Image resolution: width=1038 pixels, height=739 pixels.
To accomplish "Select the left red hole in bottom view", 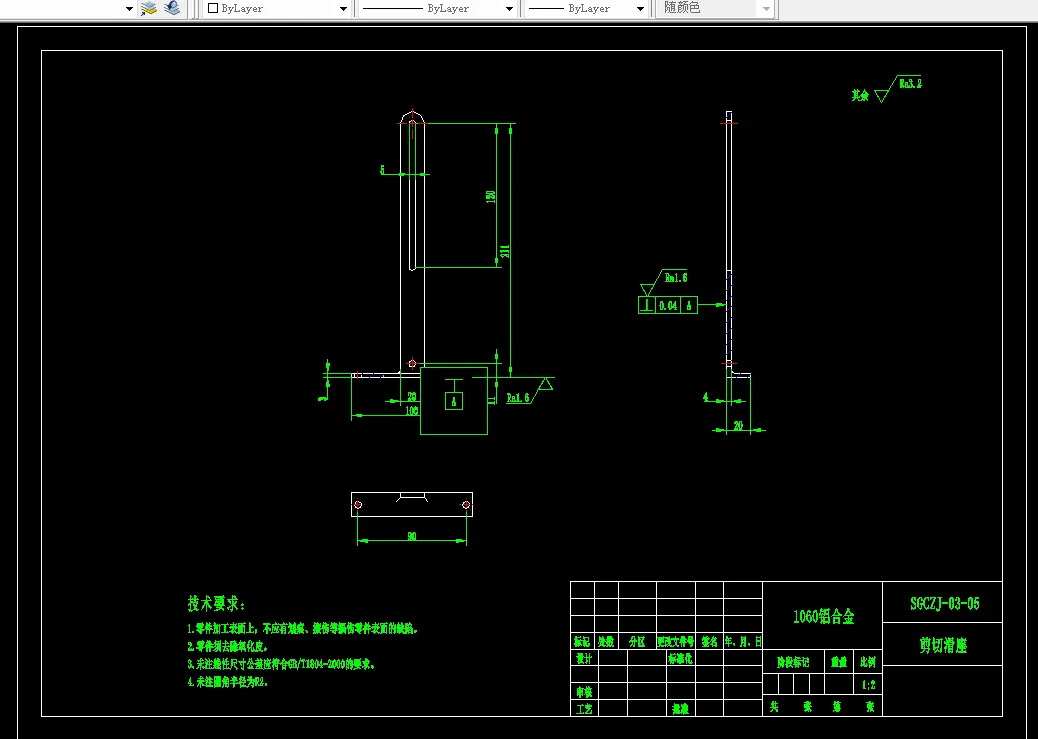I will (358, 505).
